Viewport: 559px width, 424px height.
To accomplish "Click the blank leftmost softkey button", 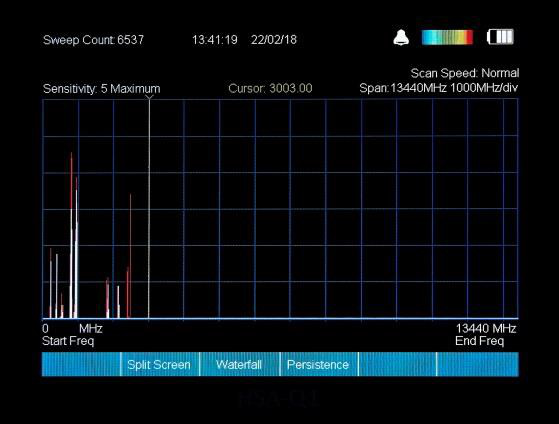I will tap(81, 364).
